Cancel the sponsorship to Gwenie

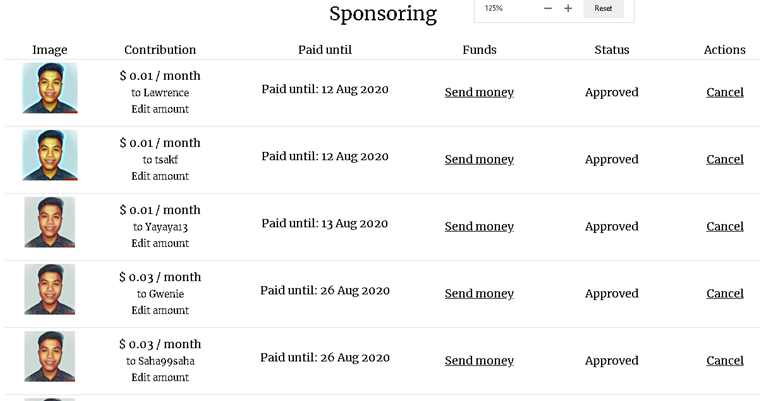(x=725, y=294)
